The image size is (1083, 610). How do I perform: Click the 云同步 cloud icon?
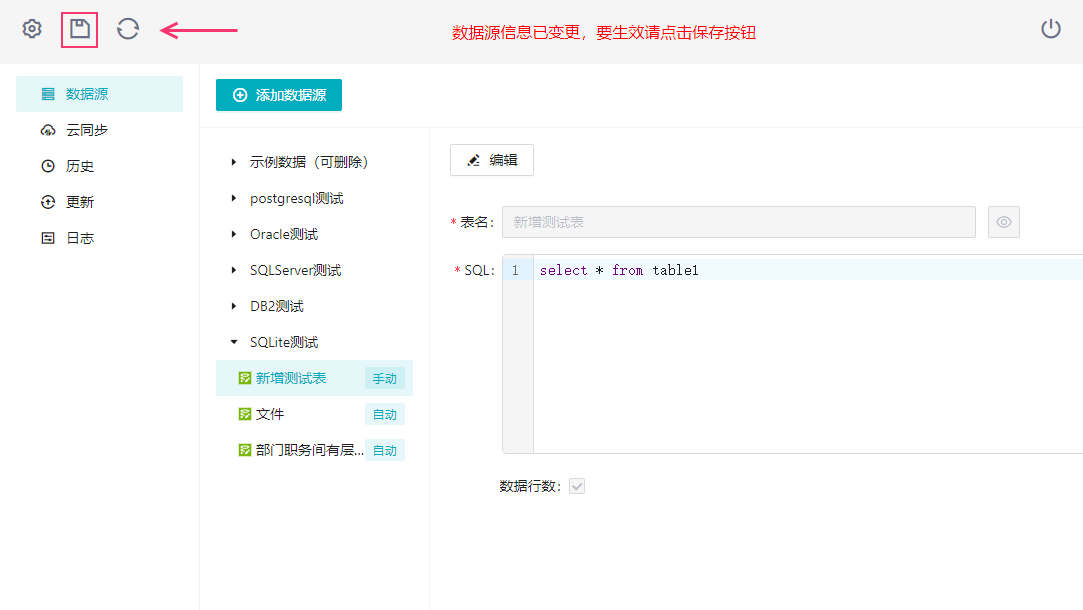(48, 130)
